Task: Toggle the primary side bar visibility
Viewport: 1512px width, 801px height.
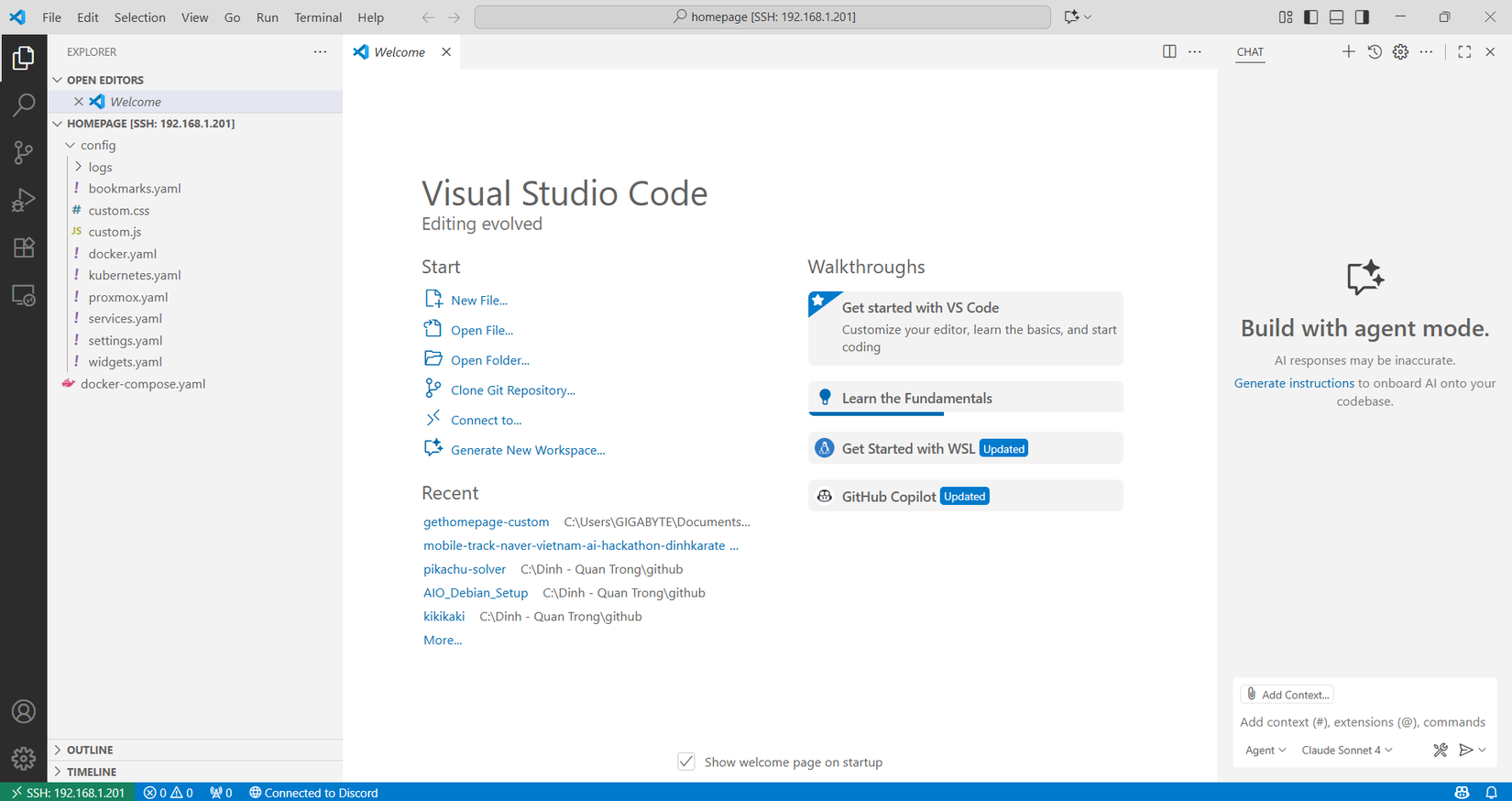Action: point(1311,17)
